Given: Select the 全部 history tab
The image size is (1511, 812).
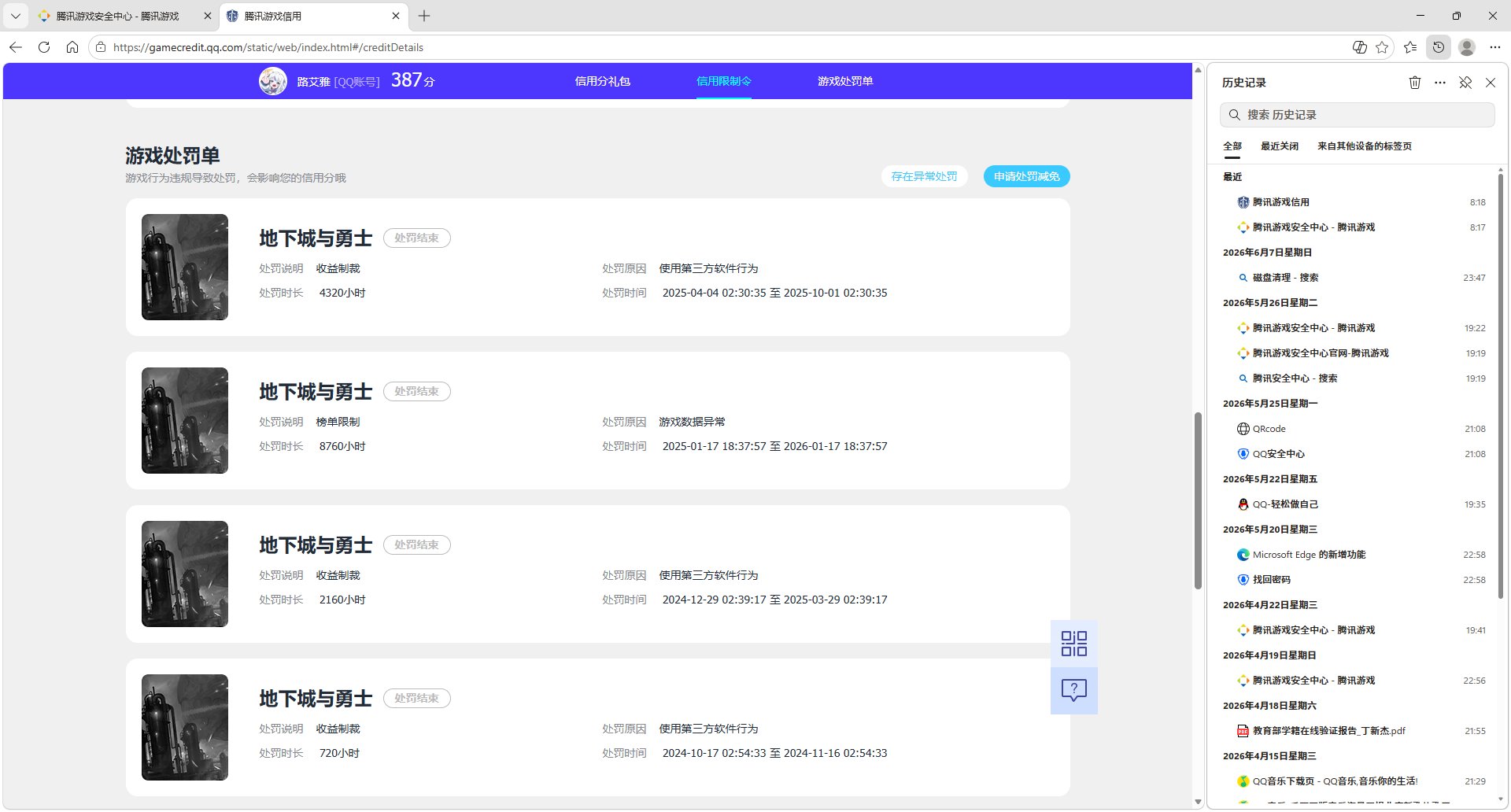Looking at the screenshot, I should 1232,146.
